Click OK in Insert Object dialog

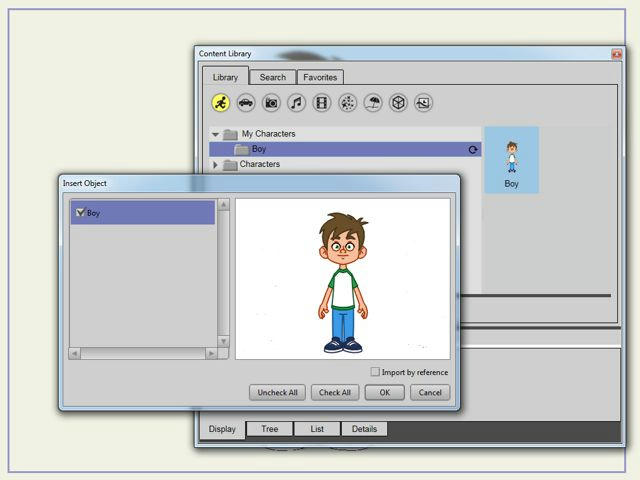(x=384, y=392)
